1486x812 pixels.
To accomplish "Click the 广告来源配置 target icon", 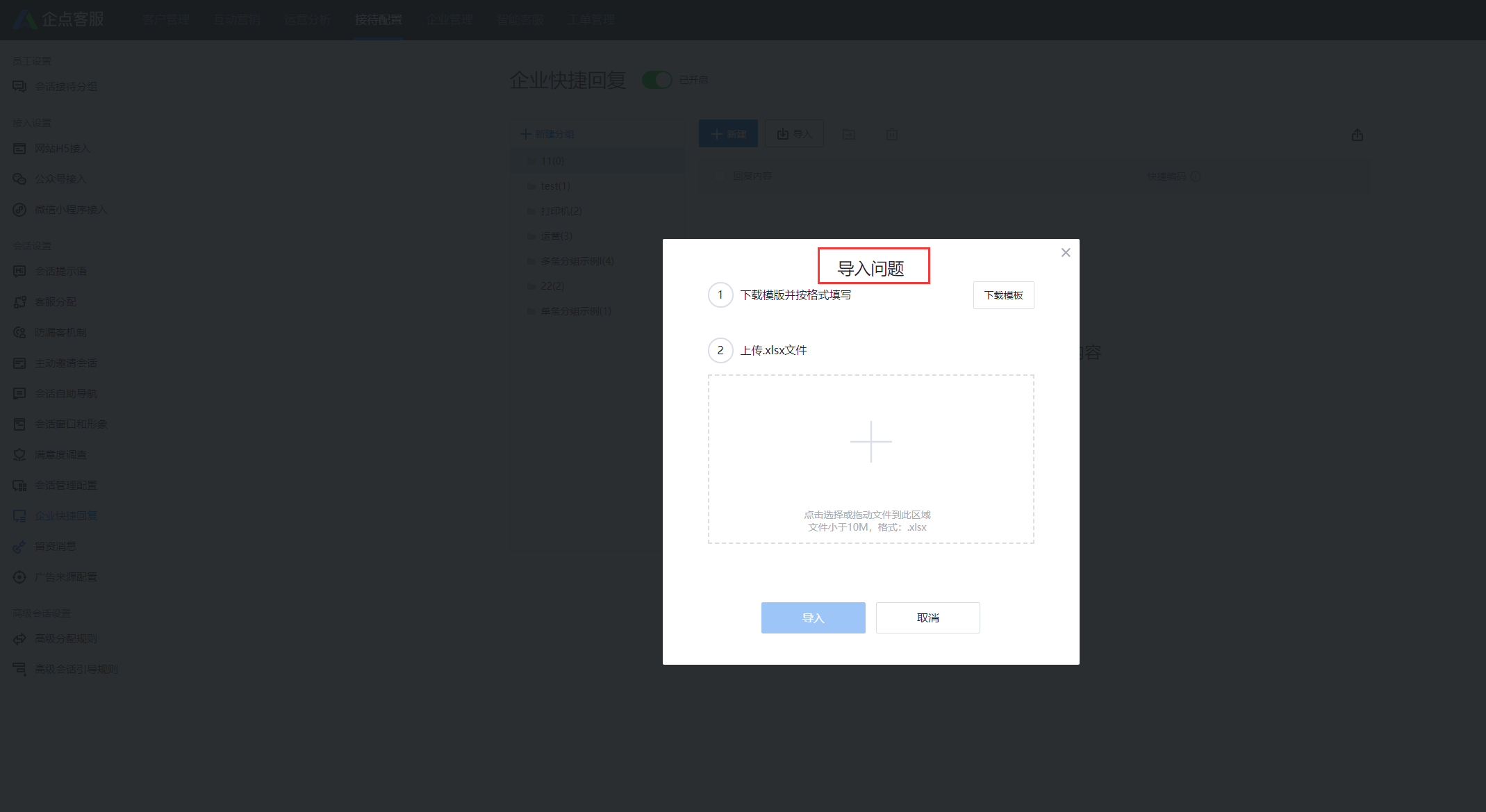I will click(x=19, y=577).
